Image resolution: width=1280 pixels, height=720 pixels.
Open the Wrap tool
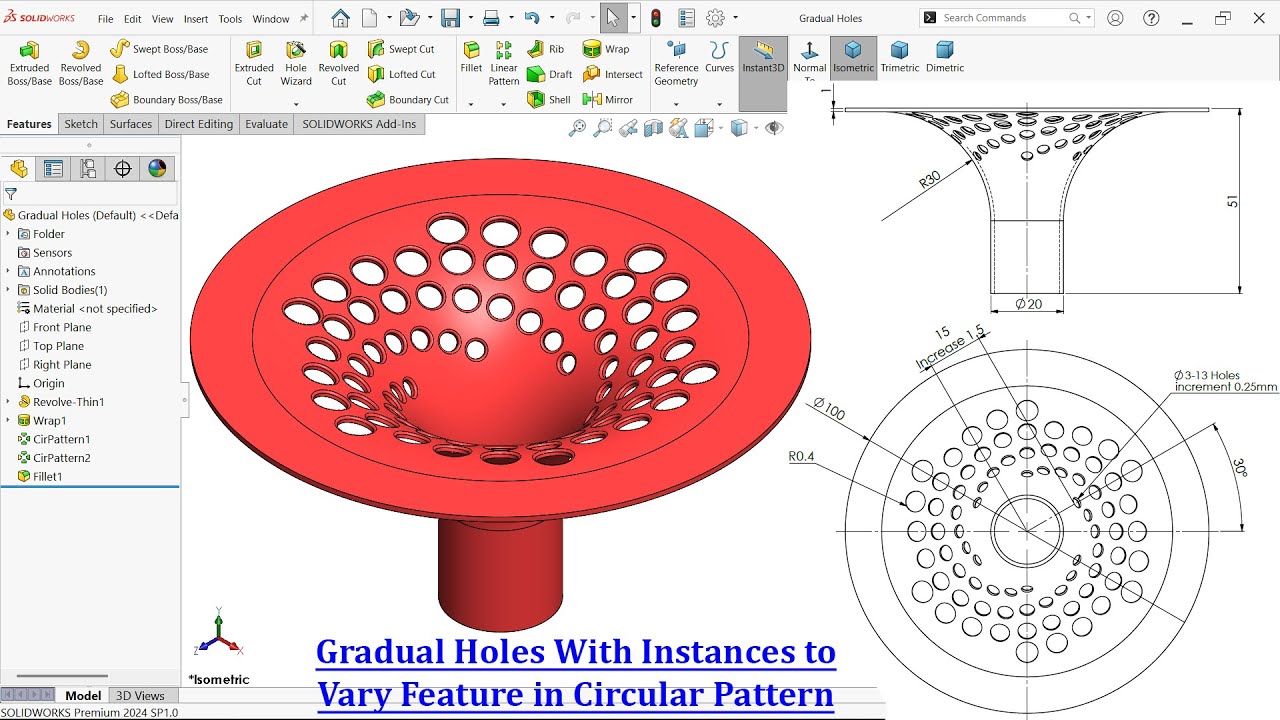pos(606,49)
